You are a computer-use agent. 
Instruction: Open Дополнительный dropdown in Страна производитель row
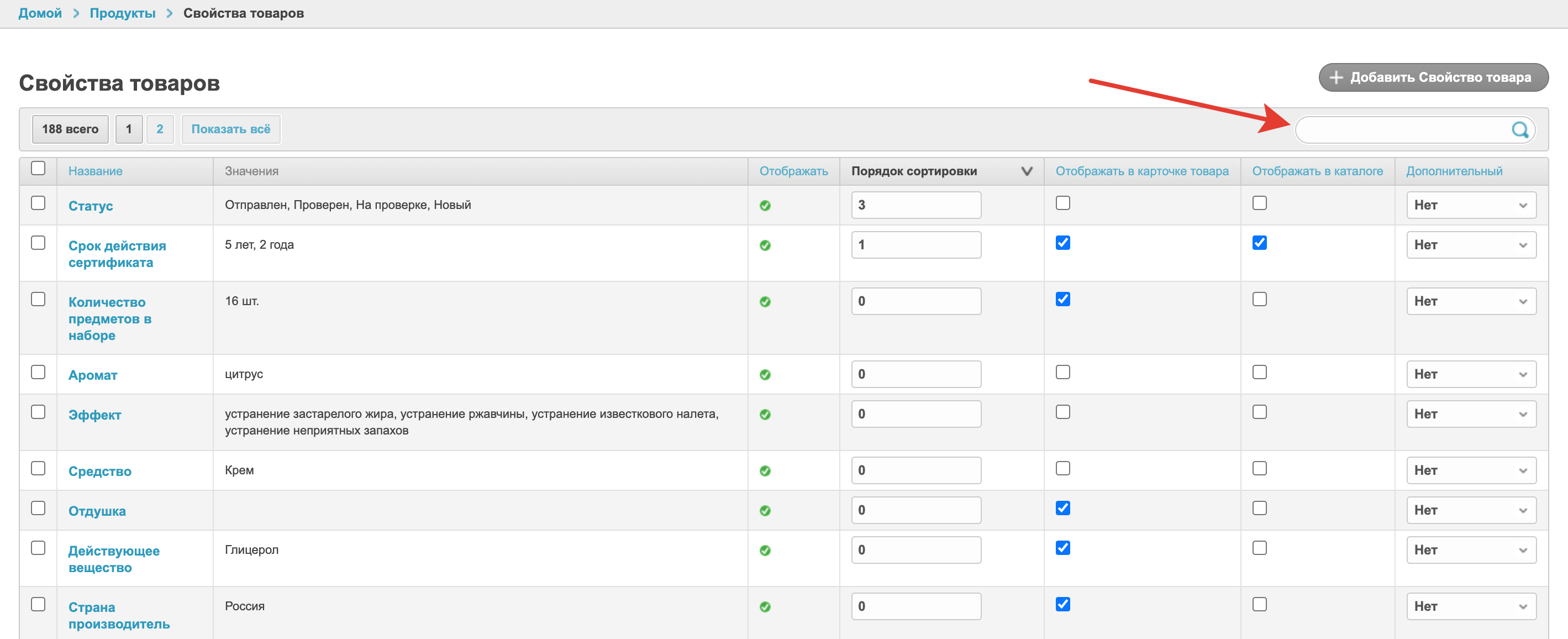pyautogui.click(x=1471, y=606)
